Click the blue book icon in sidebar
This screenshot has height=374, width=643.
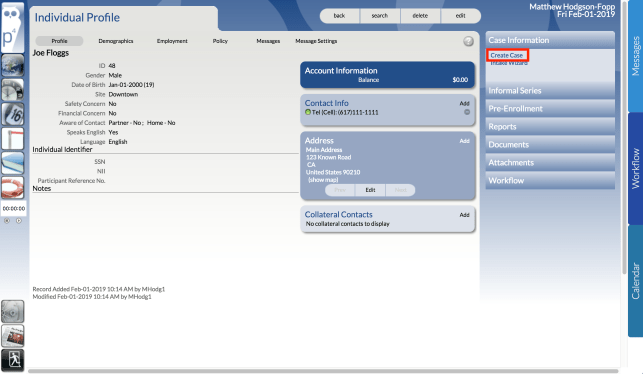(13, 163)
